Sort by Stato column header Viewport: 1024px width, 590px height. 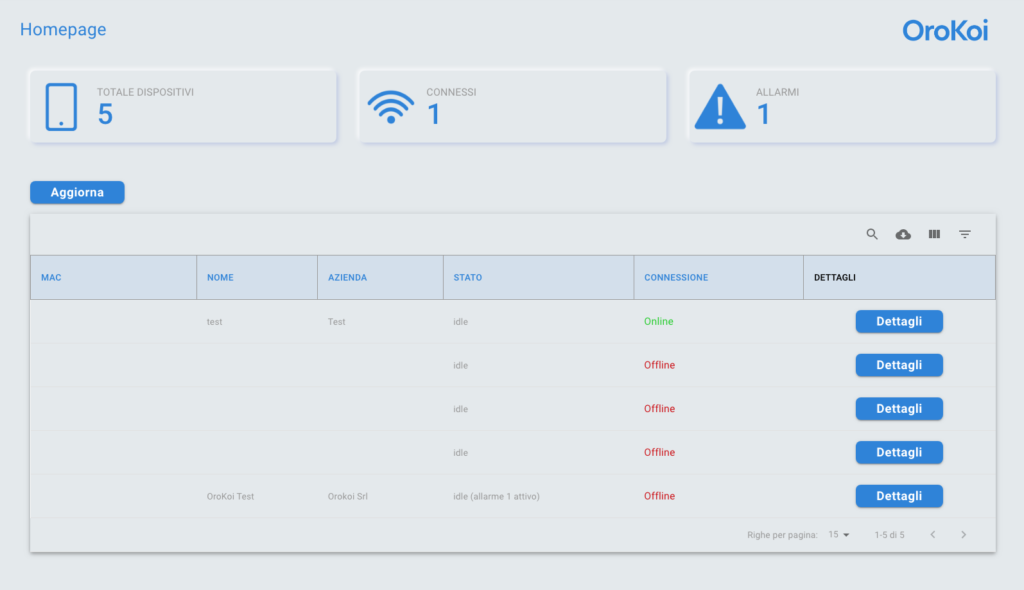click(467, 277)
